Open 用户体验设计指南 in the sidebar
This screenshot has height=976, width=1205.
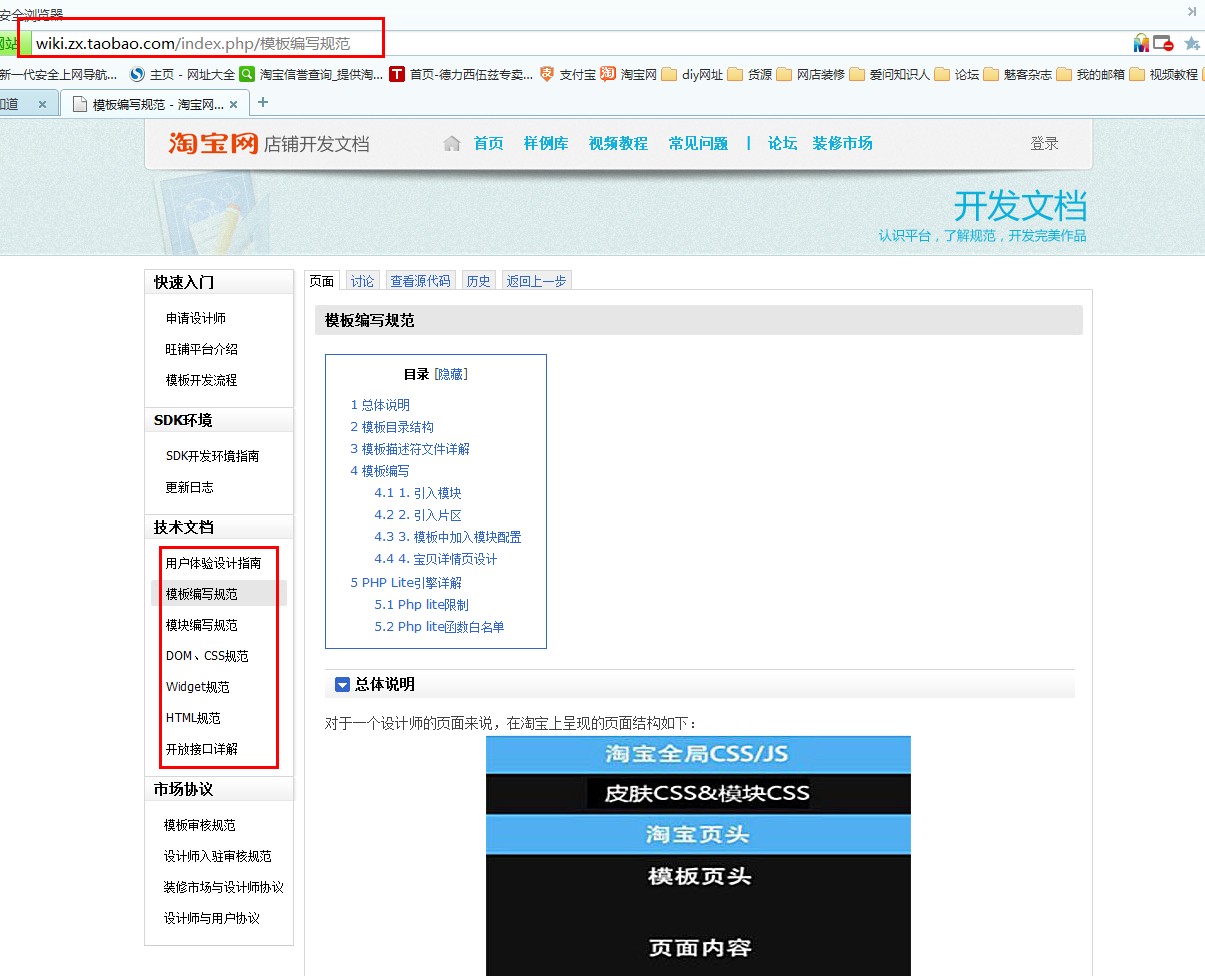pyautogui.click(x=214, y=563)
